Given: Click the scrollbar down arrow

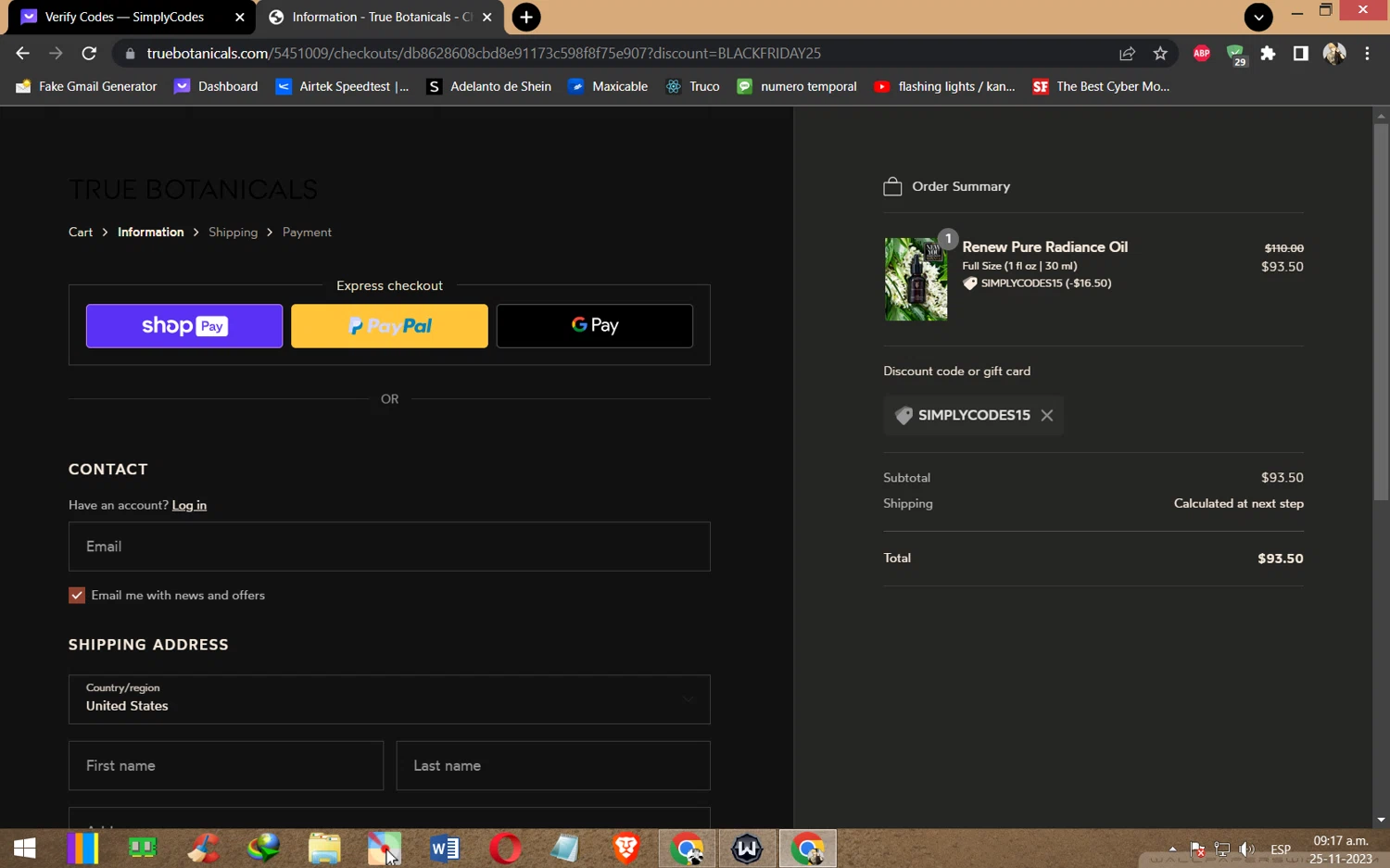Looking at the screenshot, I should click(1382, 820).
